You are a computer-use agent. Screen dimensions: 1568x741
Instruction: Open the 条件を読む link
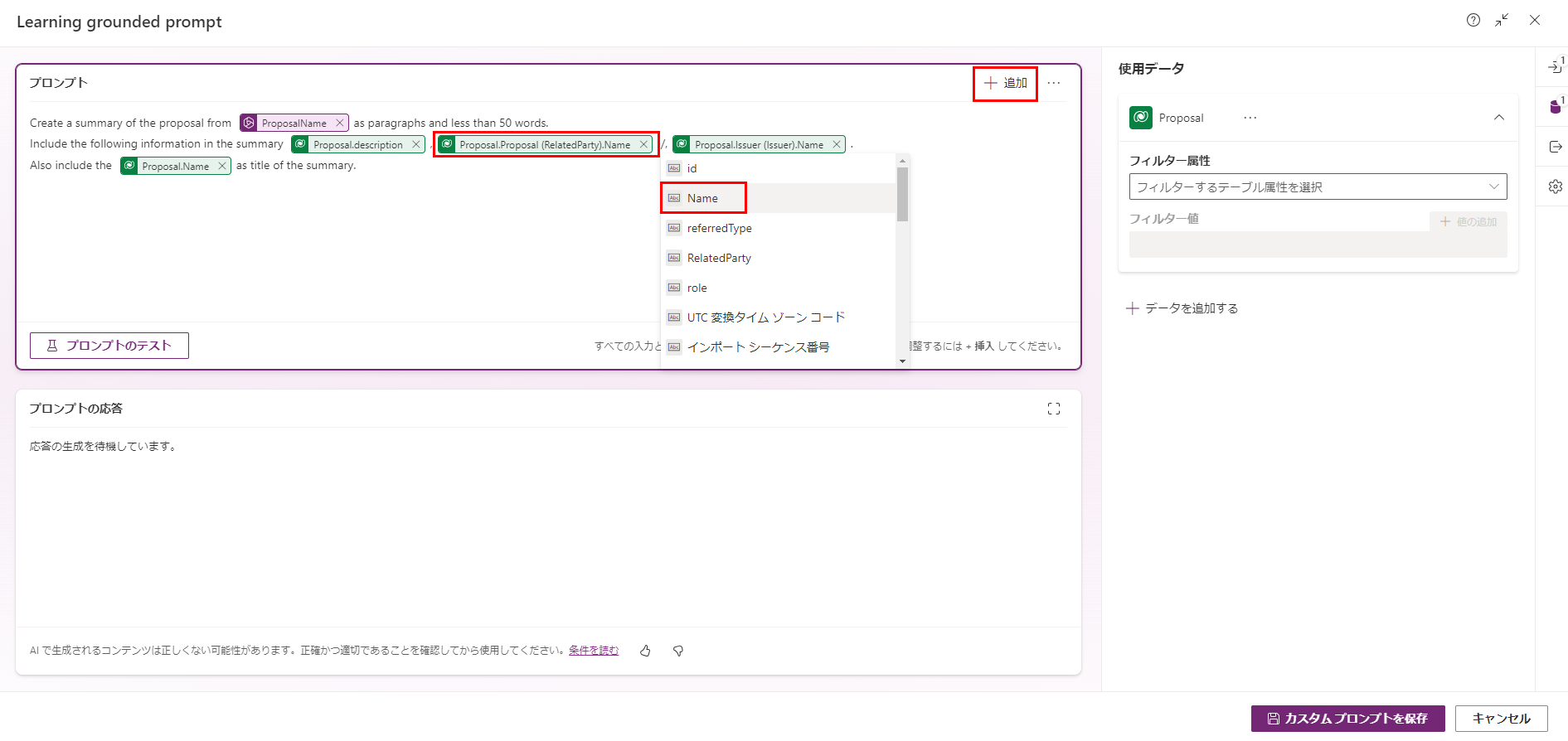click(594, 651)
